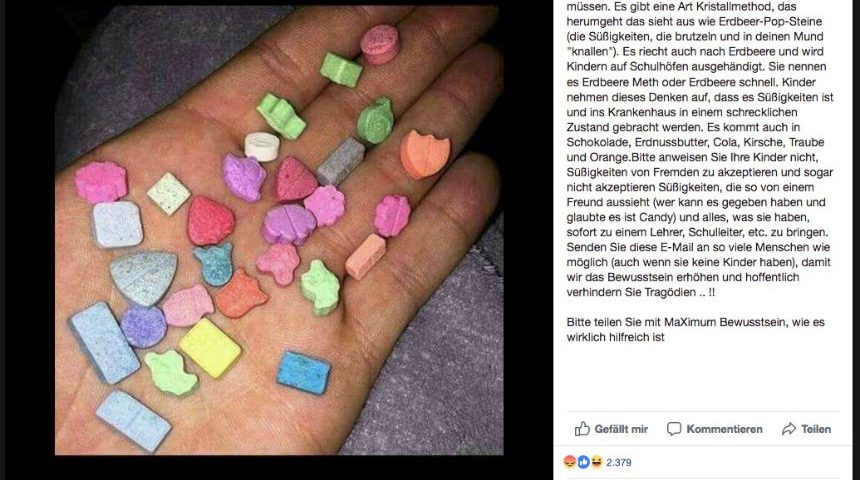Click the grey triangular pill in palm
This screenshot has height=480, width=860.
pyautogui.click(x=144, y=277)
